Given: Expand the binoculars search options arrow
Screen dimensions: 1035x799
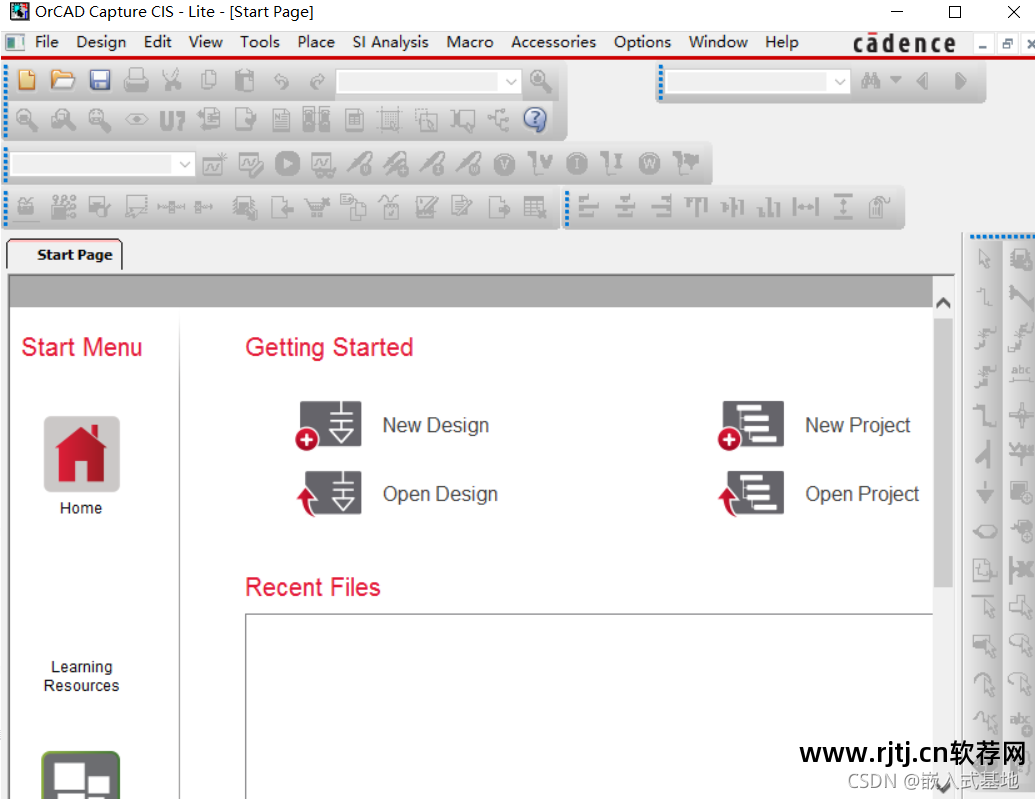Looking at the screenshot, I should pyautogui.click(x=896, y=81).
